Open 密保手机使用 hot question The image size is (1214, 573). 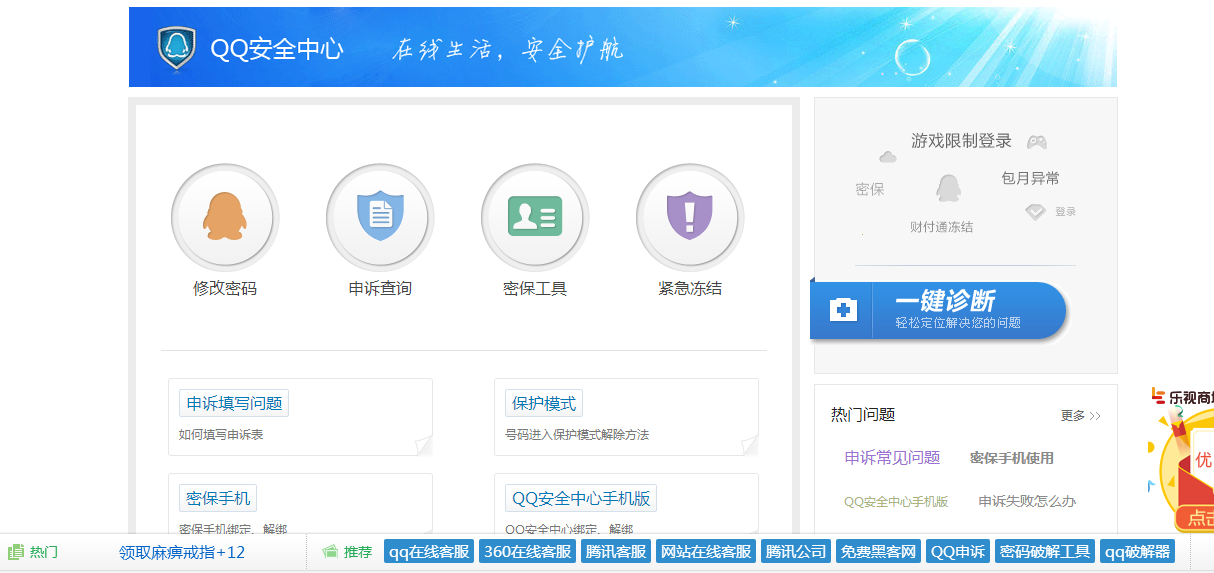coord(1012,458)
